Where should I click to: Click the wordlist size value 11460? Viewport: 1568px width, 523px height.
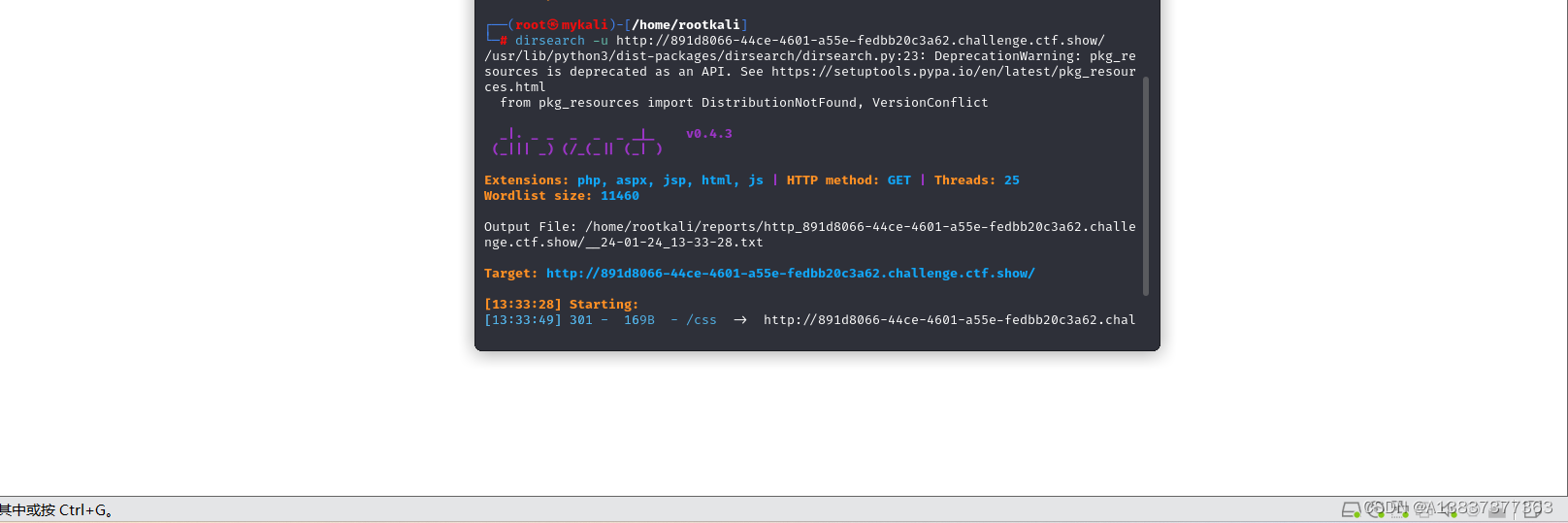pyautogui.click(x=620, y=195)
